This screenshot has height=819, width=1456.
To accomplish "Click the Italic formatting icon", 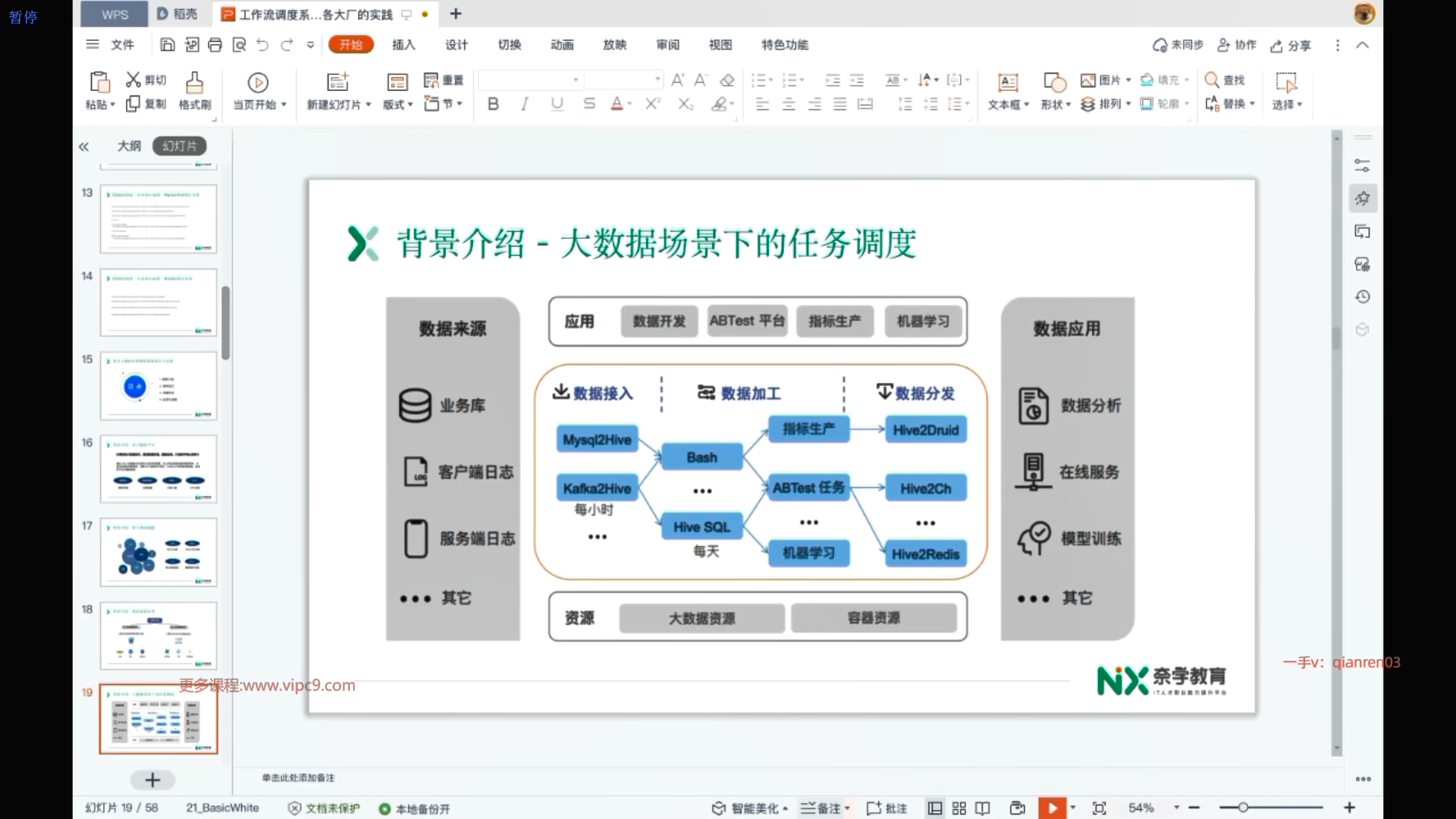I will click(x=525, y=104).
